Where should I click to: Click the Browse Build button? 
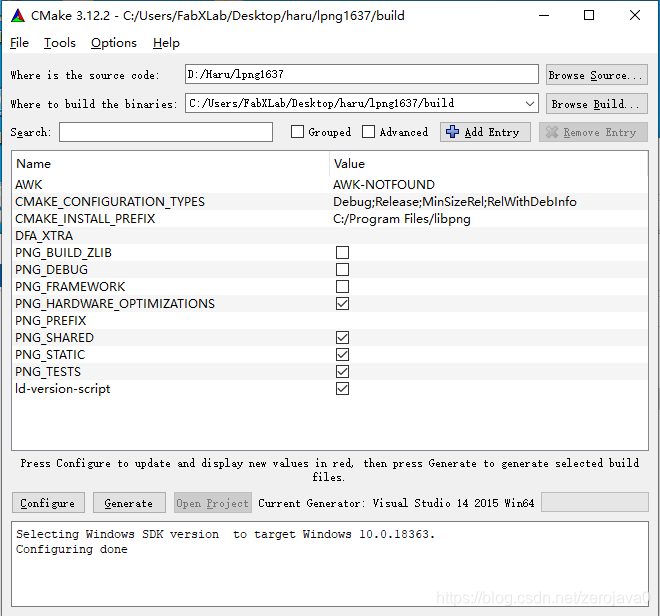point(596,104)
